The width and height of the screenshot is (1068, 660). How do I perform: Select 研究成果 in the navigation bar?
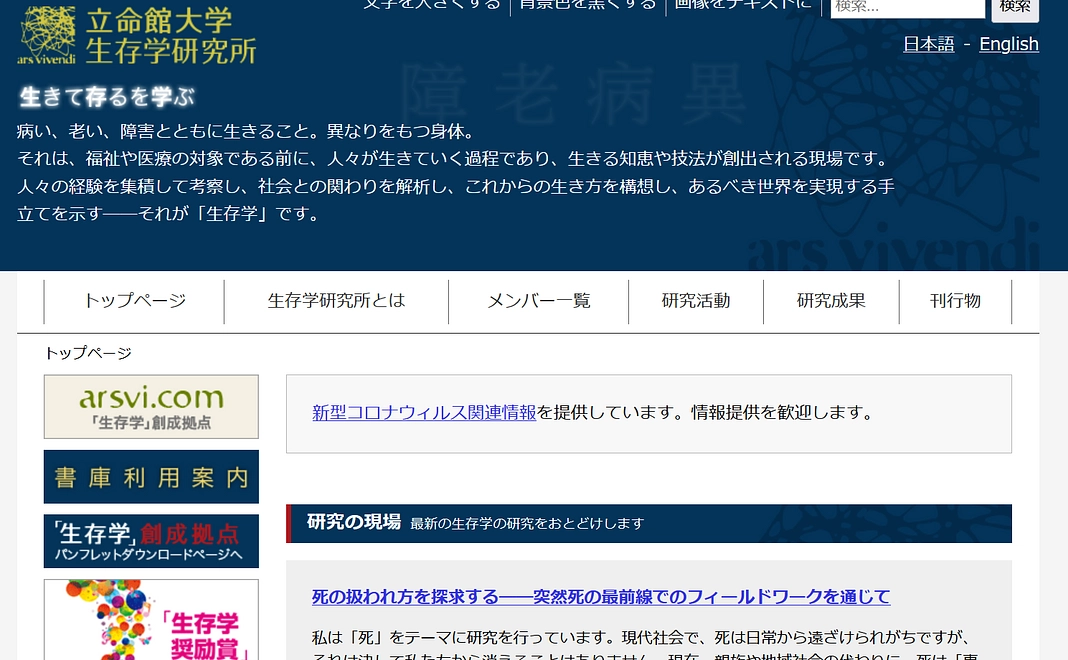point(831,301)
